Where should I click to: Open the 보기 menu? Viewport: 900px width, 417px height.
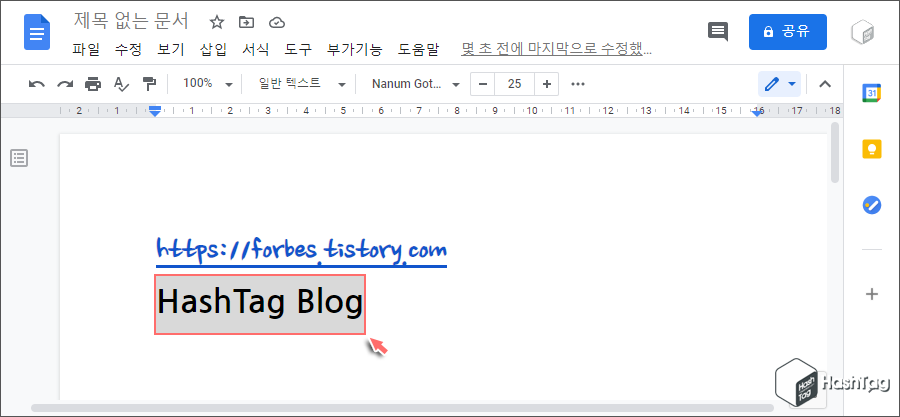(x=170, y=50)
